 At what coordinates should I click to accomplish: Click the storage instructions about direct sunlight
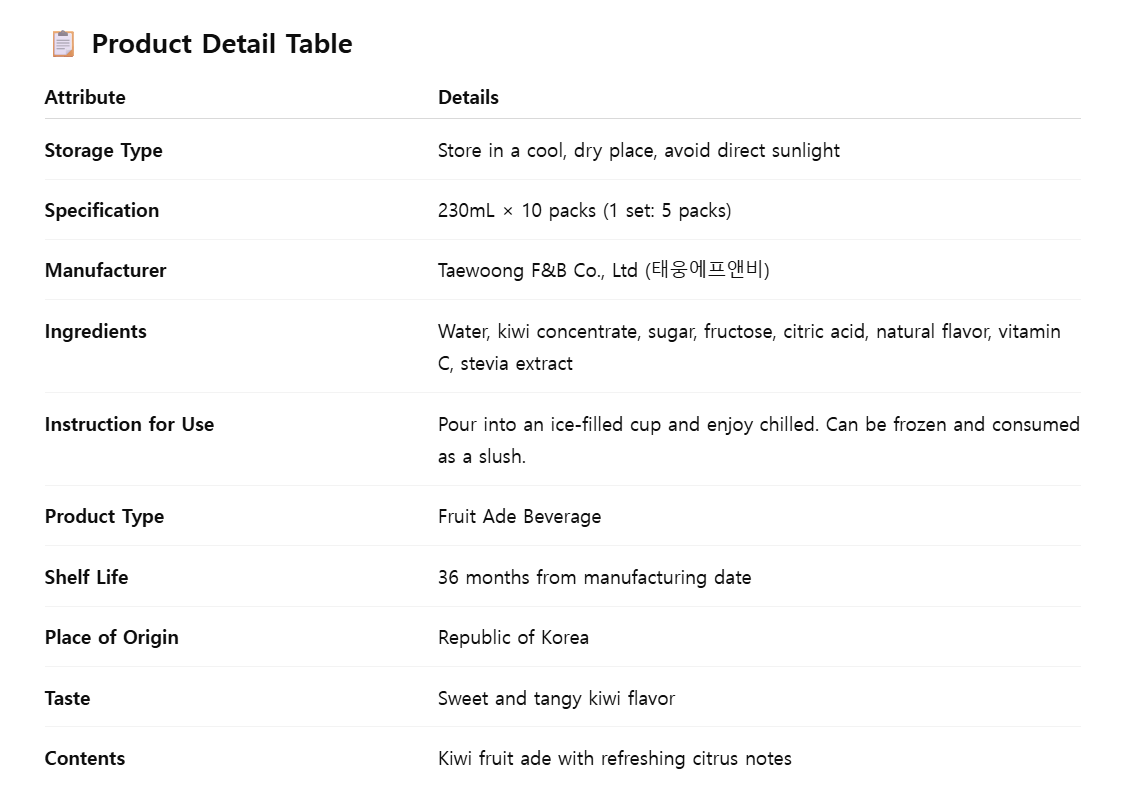coord(638,150)
